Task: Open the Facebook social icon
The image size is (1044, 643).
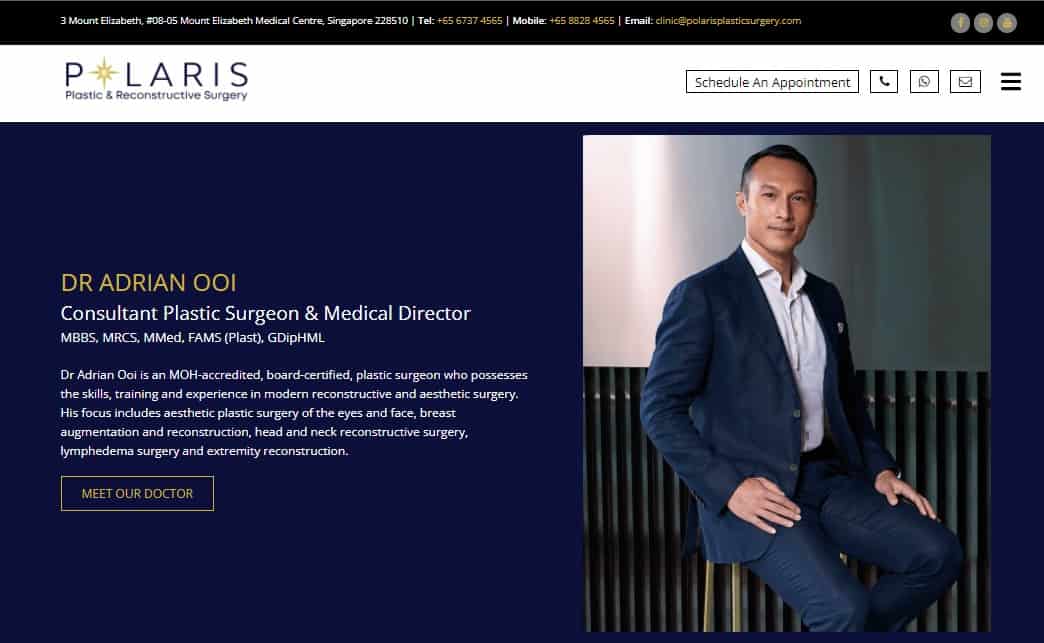Action: point(959,23)
